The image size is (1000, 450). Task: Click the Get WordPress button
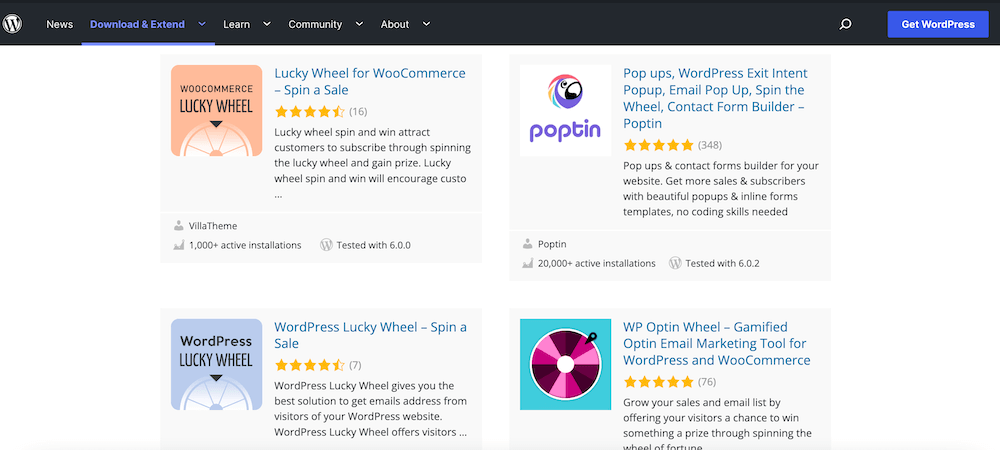pos(938,24)
